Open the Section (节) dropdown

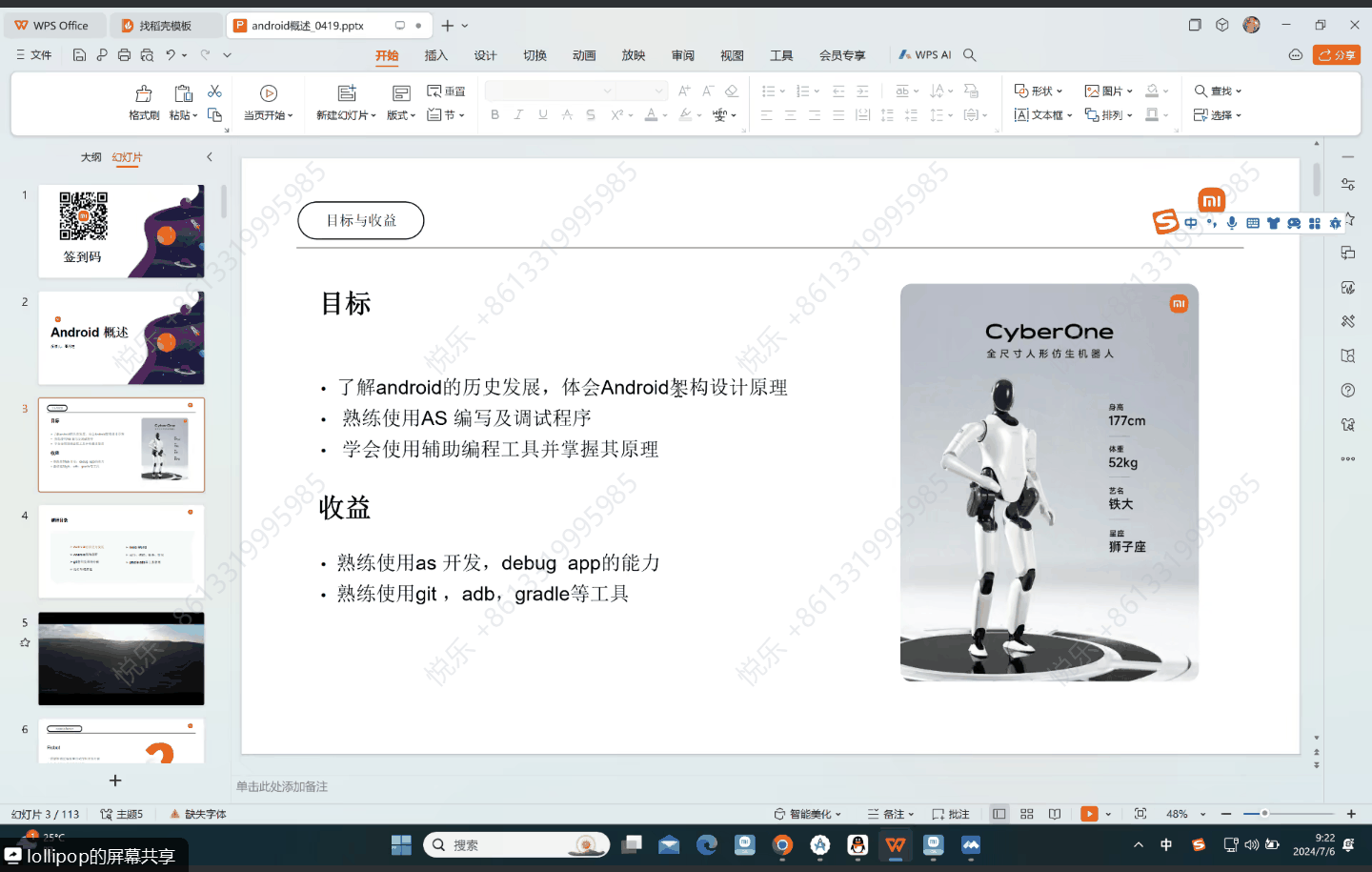446,115
